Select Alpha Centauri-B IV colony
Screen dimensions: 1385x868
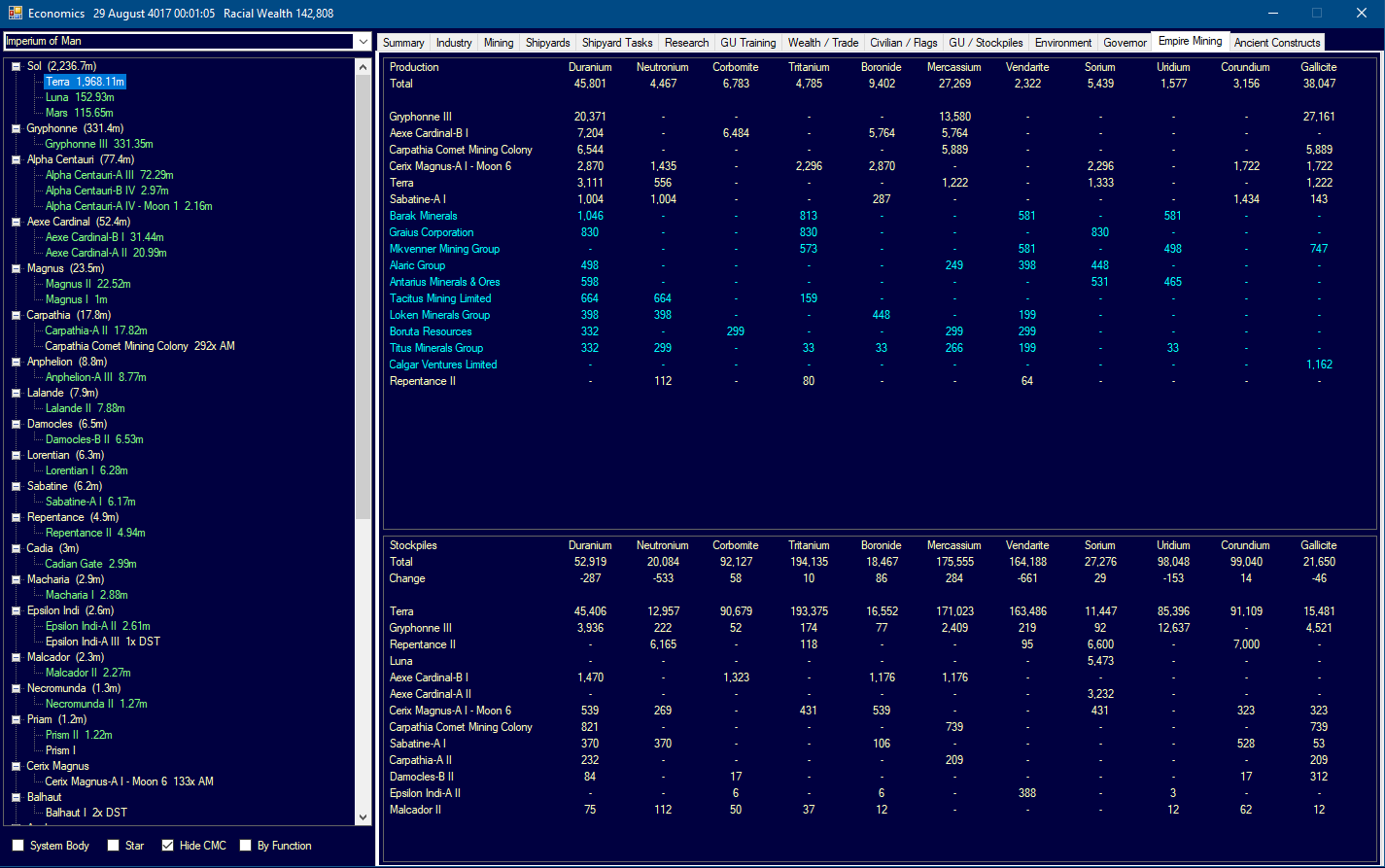(x=107, y=191)
